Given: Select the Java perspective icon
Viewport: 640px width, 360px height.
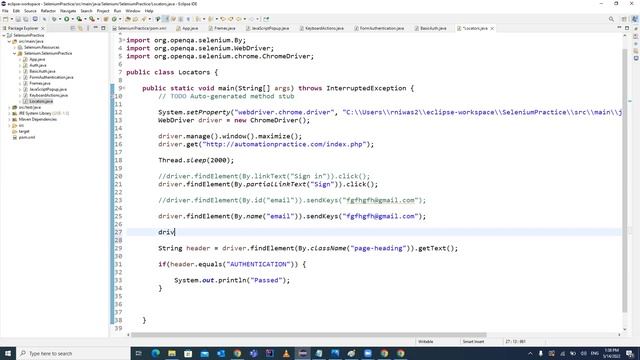Looking at the screenshot, I should (635, 19).
